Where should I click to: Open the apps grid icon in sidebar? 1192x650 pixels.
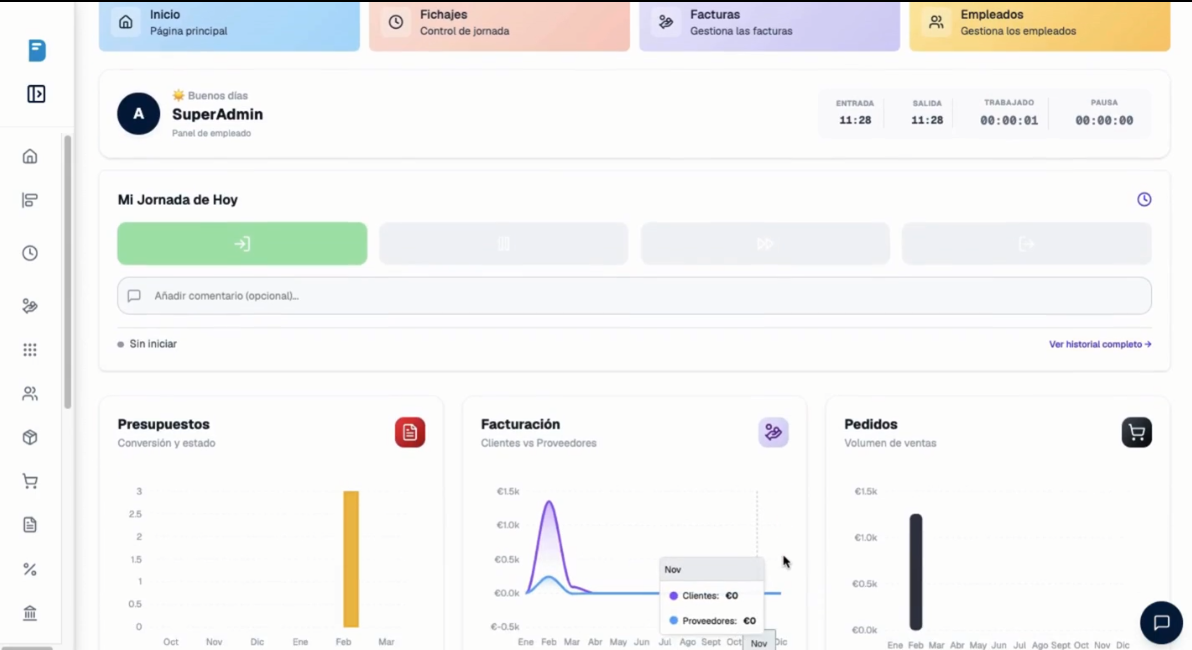[30, 350]
